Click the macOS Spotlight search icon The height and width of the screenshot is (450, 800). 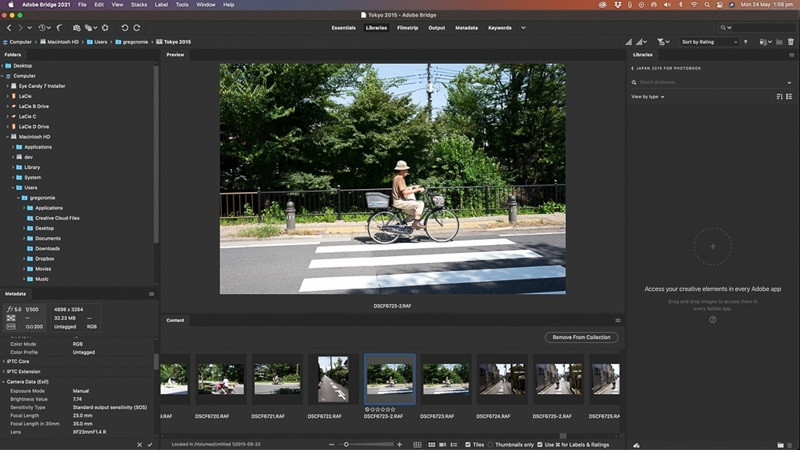707,5
